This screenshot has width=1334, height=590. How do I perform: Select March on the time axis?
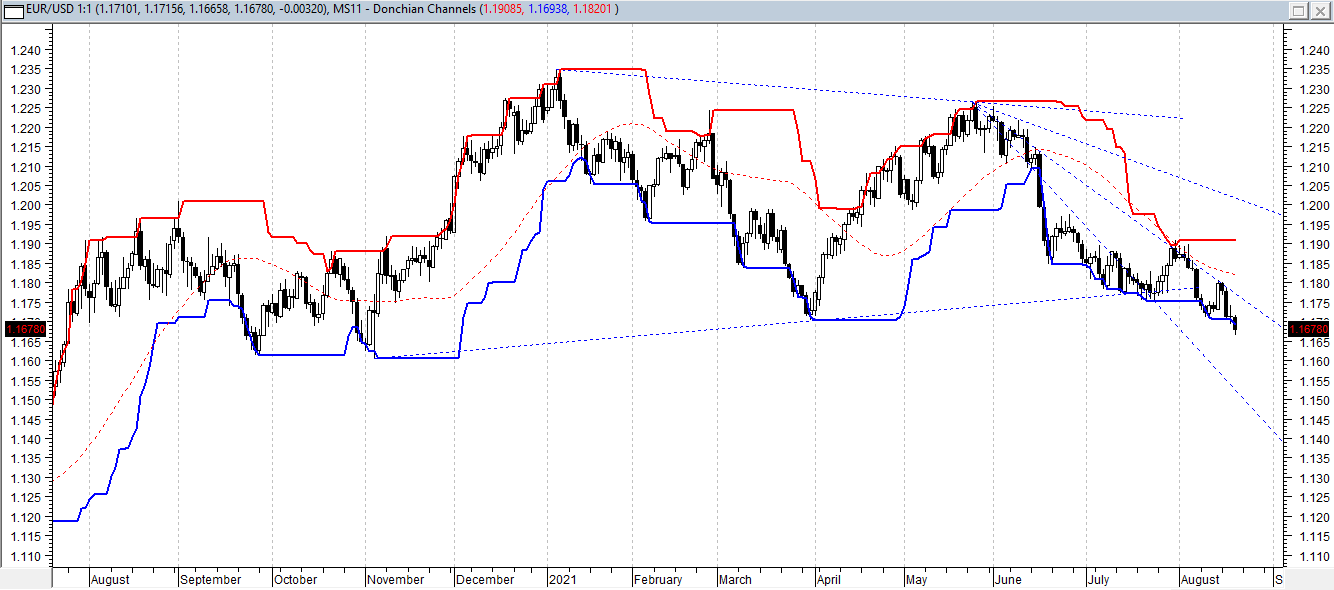tap(736, 580)
